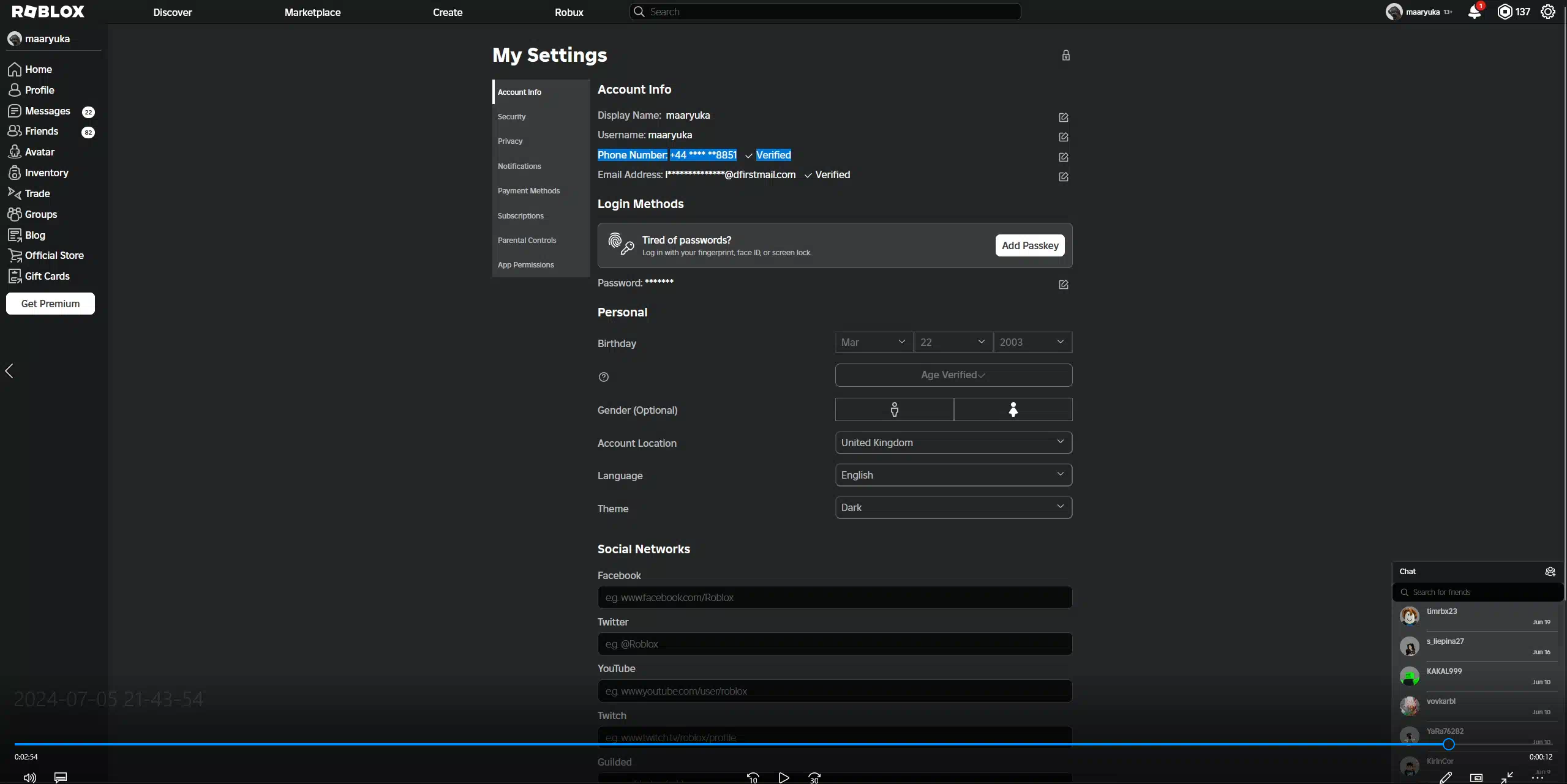This screenshot has height=784, width=1567.
Task: Skip back 10 seconds in video
Action: click(753, 777)
